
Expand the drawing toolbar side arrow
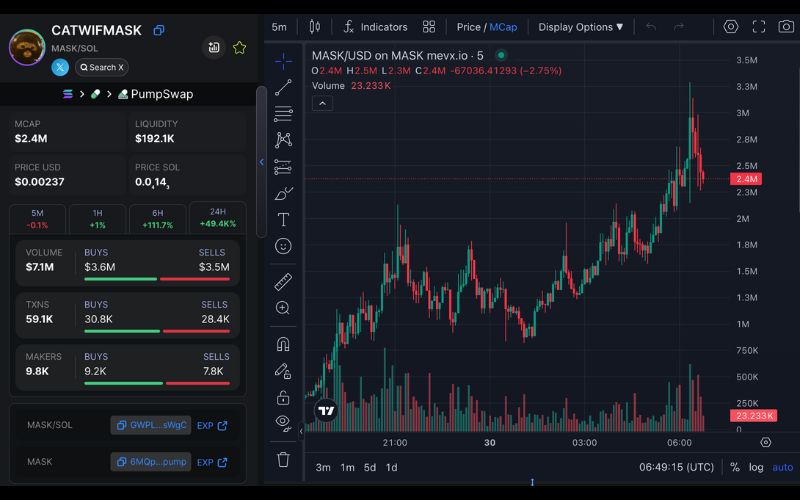[301, 432]
